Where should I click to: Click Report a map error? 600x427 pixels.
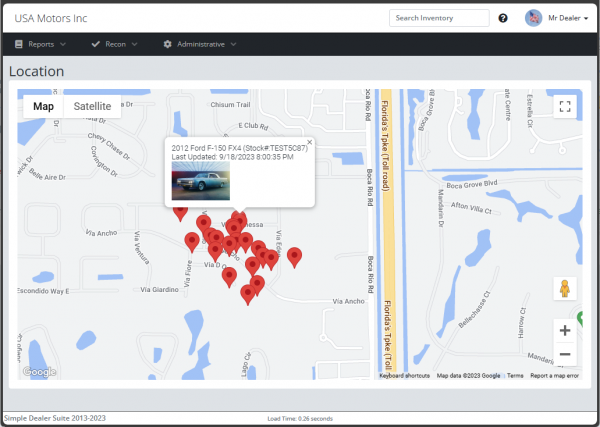[x=554, y=375]
